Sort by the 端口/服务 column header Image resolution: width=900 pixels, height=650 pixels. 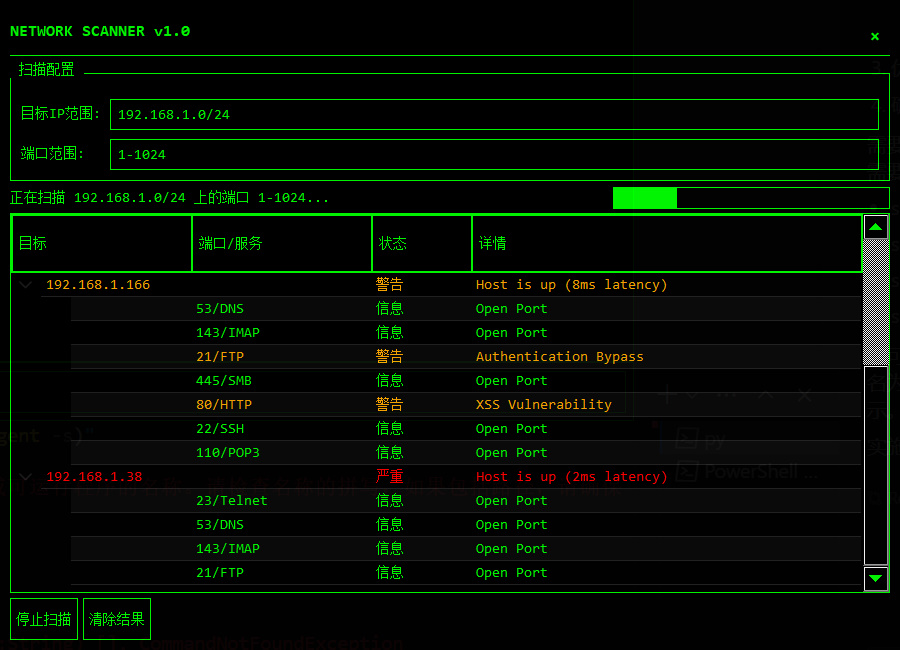click(x=281, y=243)
